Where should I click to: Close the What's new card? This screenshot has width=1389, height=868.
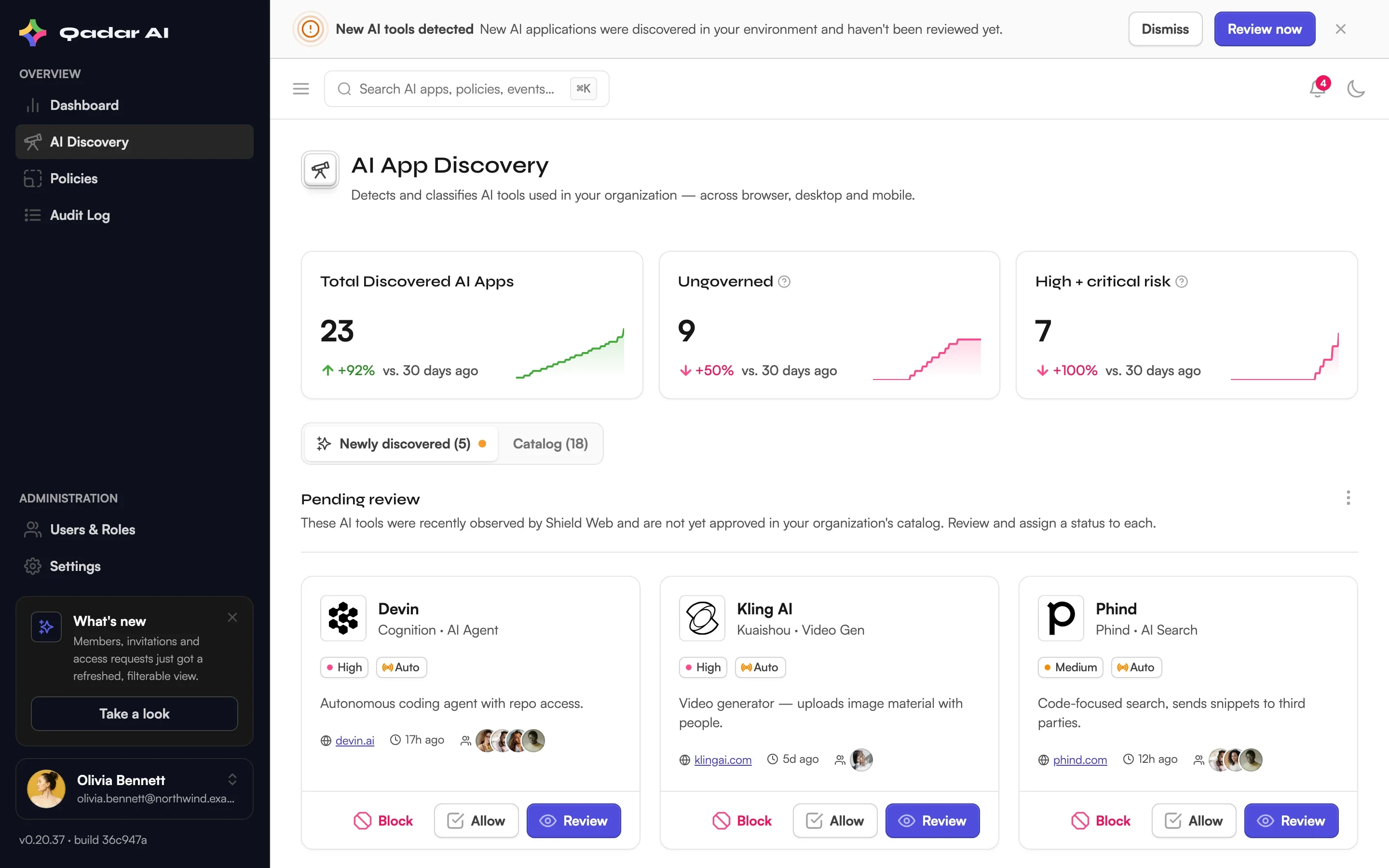coord(232,617)
